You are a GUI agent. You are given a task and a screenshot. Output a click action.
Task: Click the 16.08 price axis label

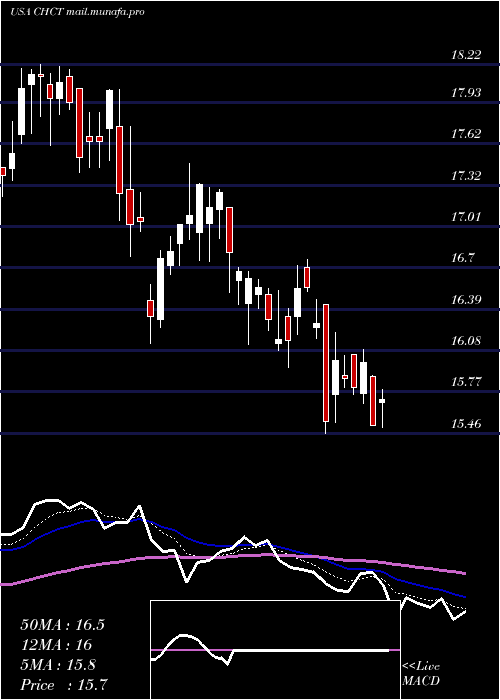click(467, 341)
